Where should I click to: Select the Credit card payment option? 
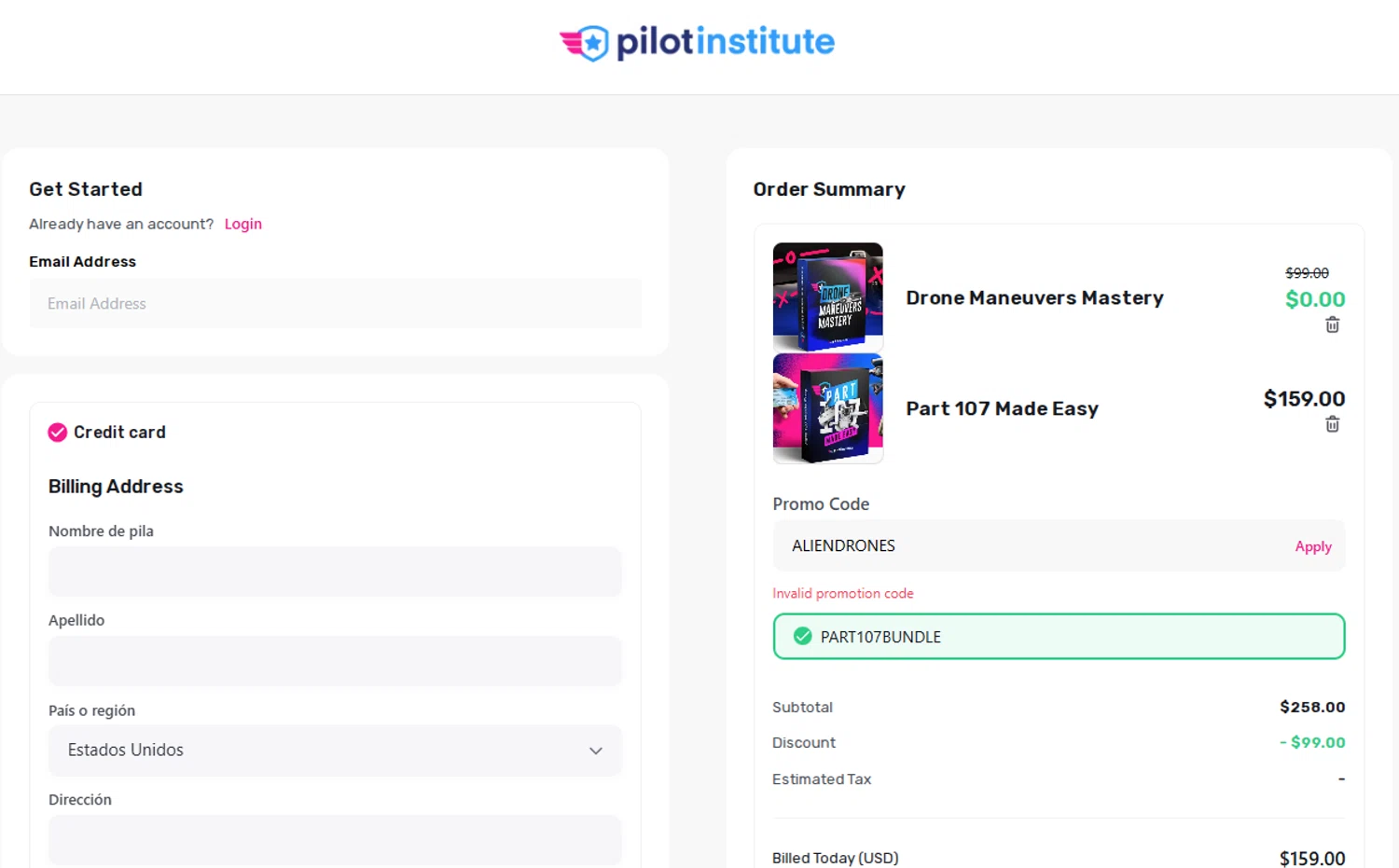[58, 433]
